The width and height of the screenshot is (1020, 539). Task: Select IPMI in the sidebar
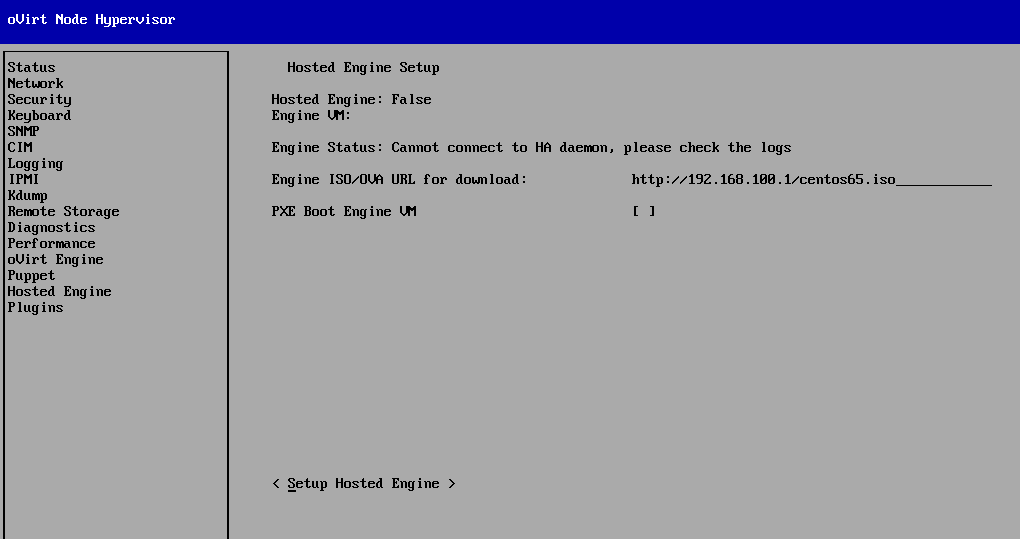click(23, 179)
